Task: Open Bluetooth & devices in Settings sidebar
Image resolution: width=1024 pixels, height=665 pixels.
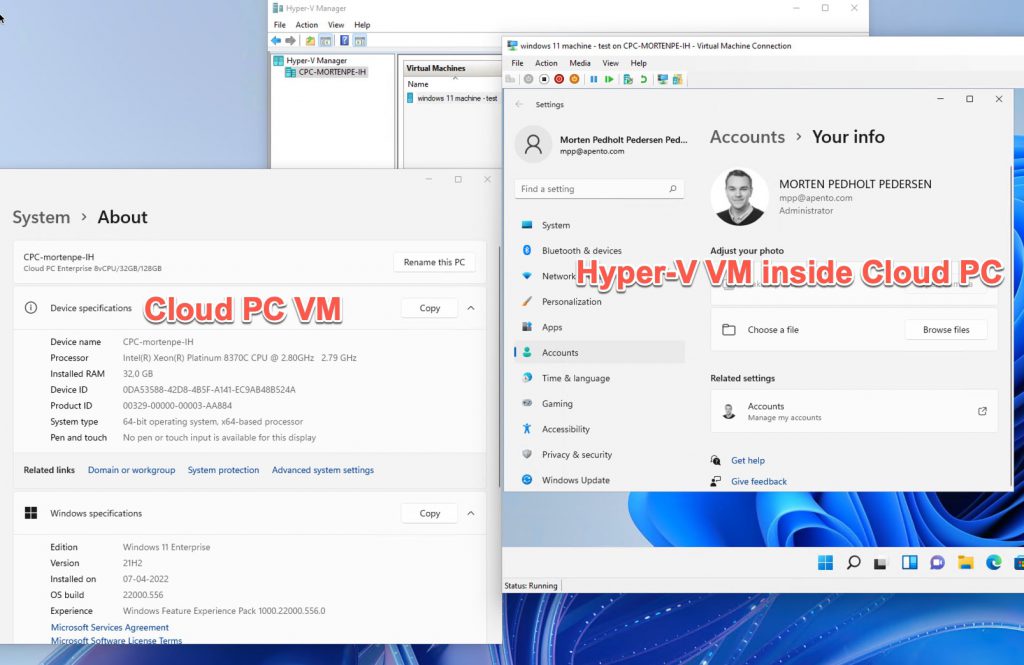Action: (x=599, y=251)
